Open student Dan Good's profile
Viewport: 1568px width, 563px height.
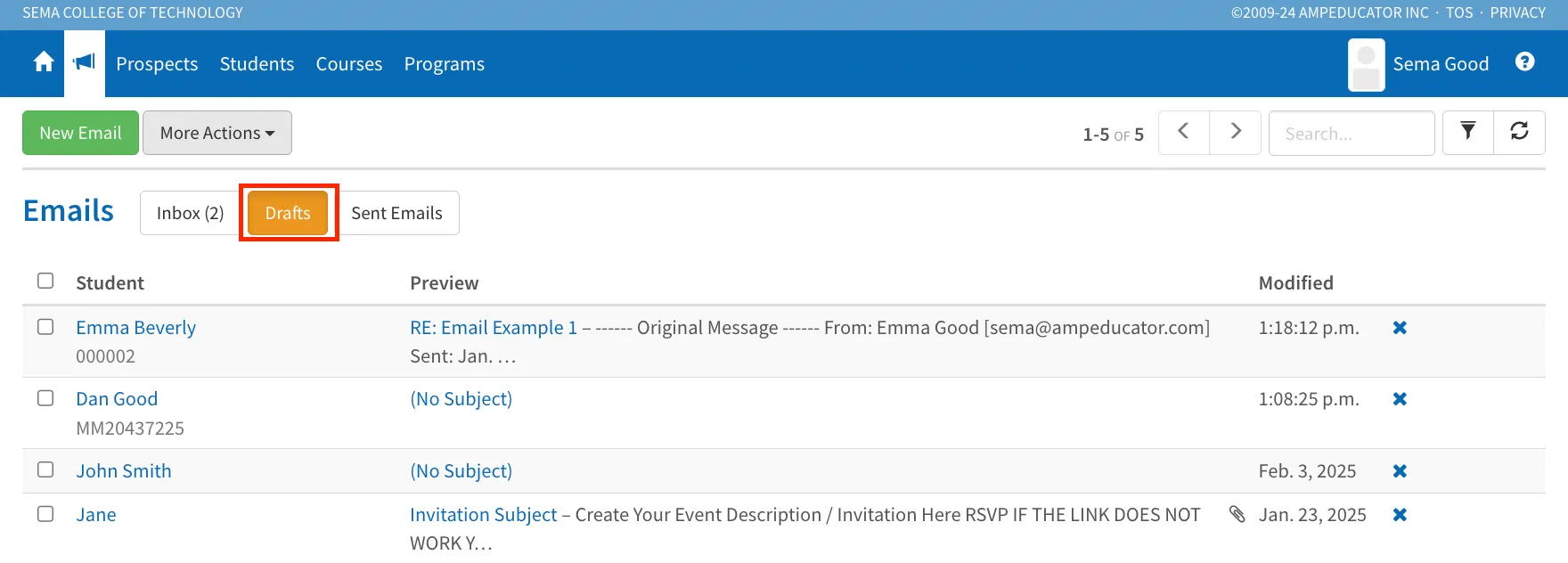[117, 399]
